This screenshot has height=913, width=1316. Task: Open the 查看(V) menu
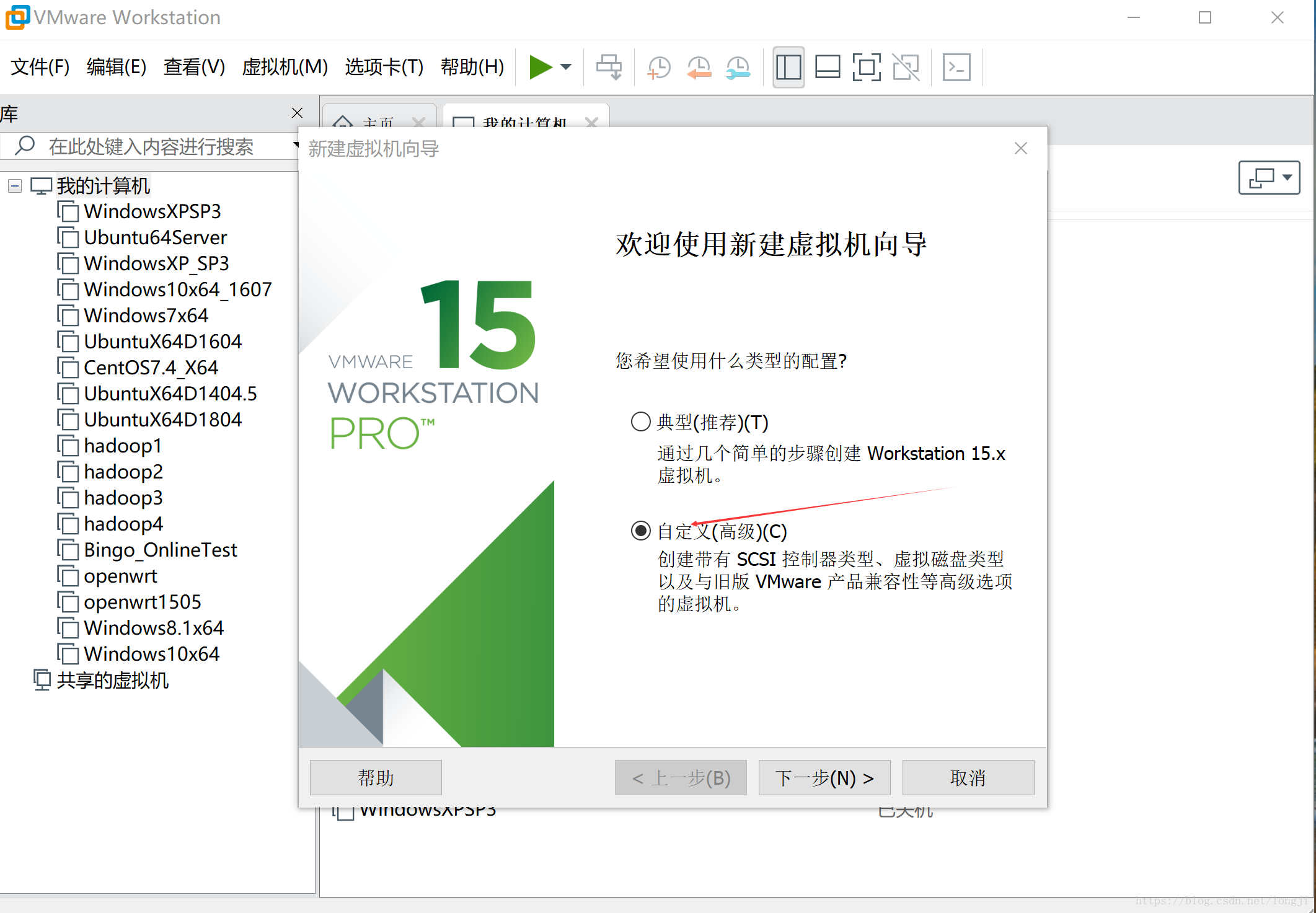(194, 67)
